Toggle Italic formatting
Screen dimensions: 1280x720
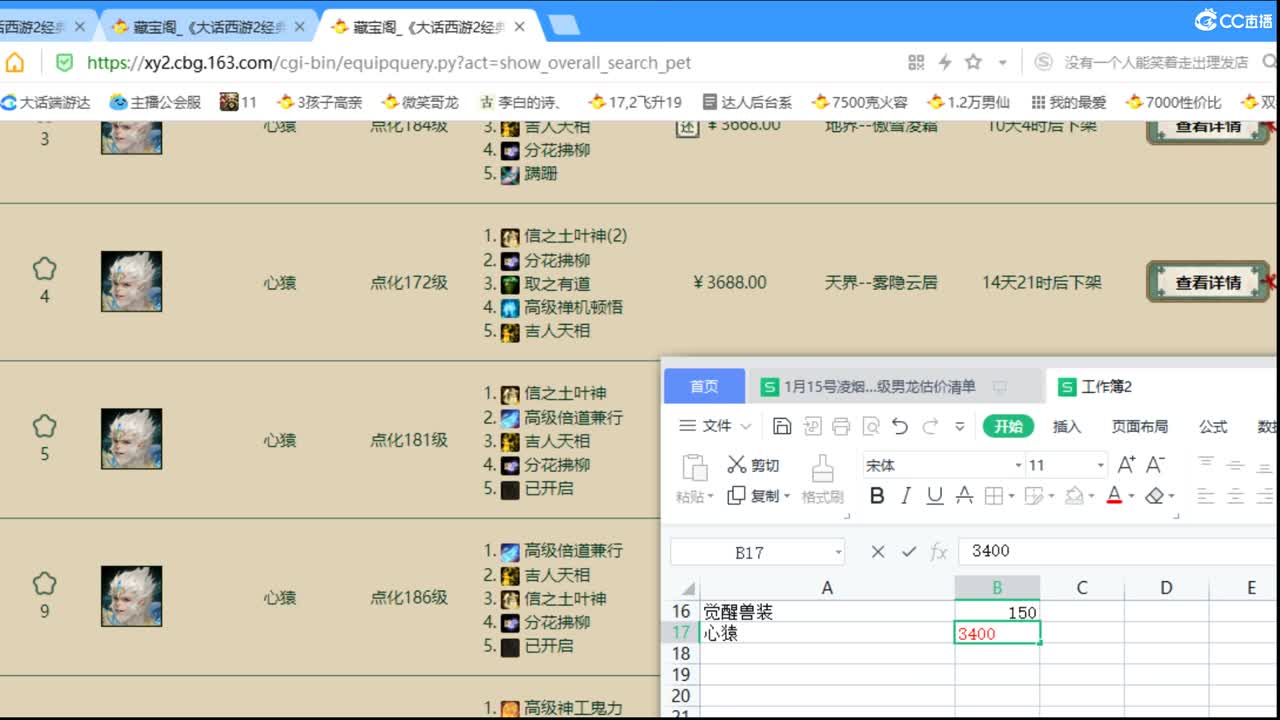click(906, 495)
